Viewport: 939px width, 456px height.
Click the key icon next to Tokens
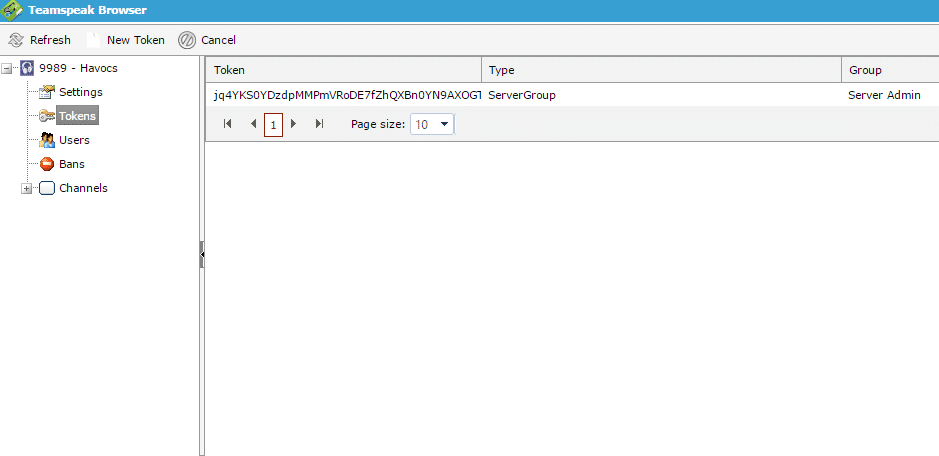(47, 116)
